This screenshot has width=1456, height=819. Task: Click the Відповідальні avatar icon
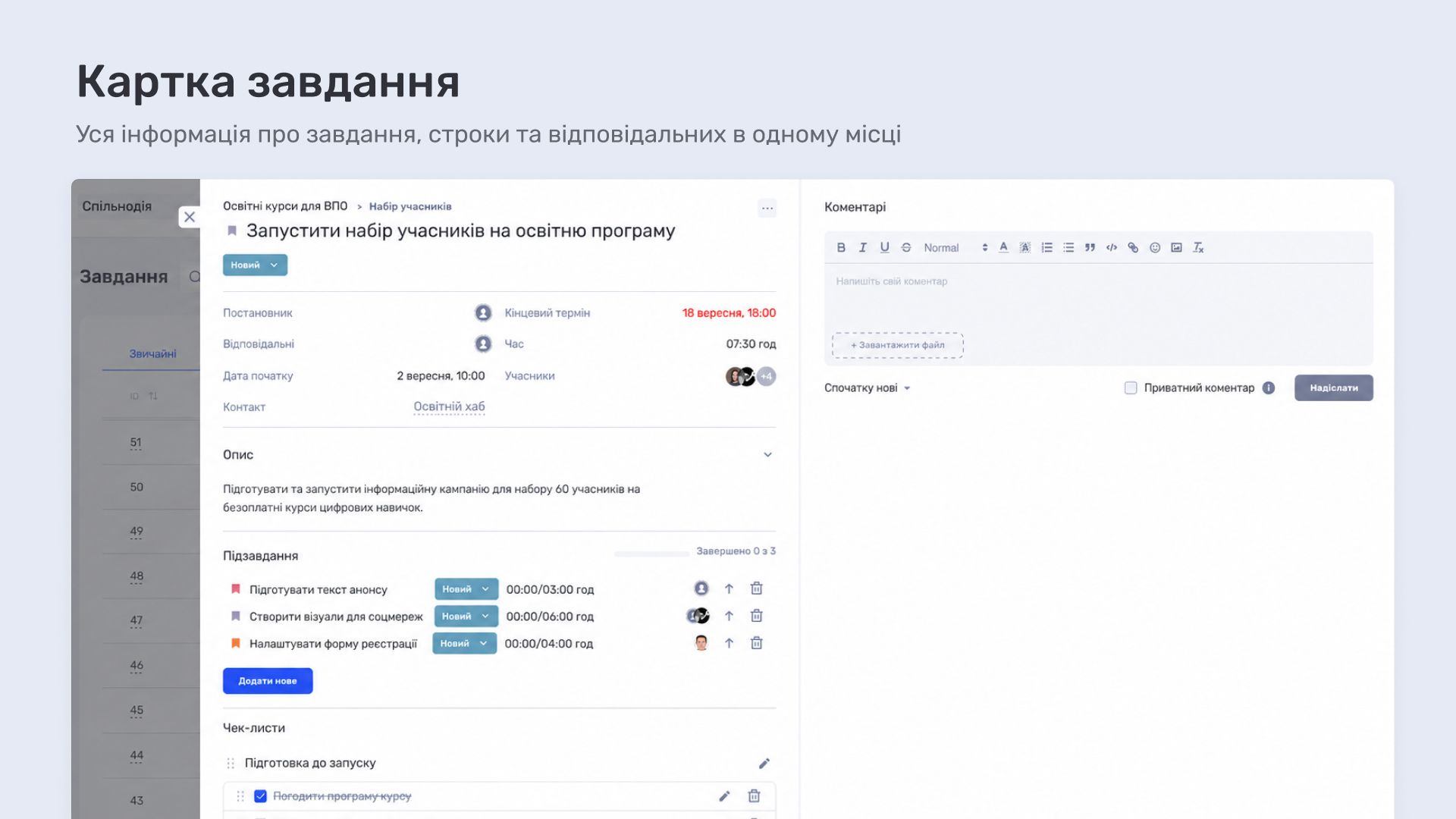[483, 344]
